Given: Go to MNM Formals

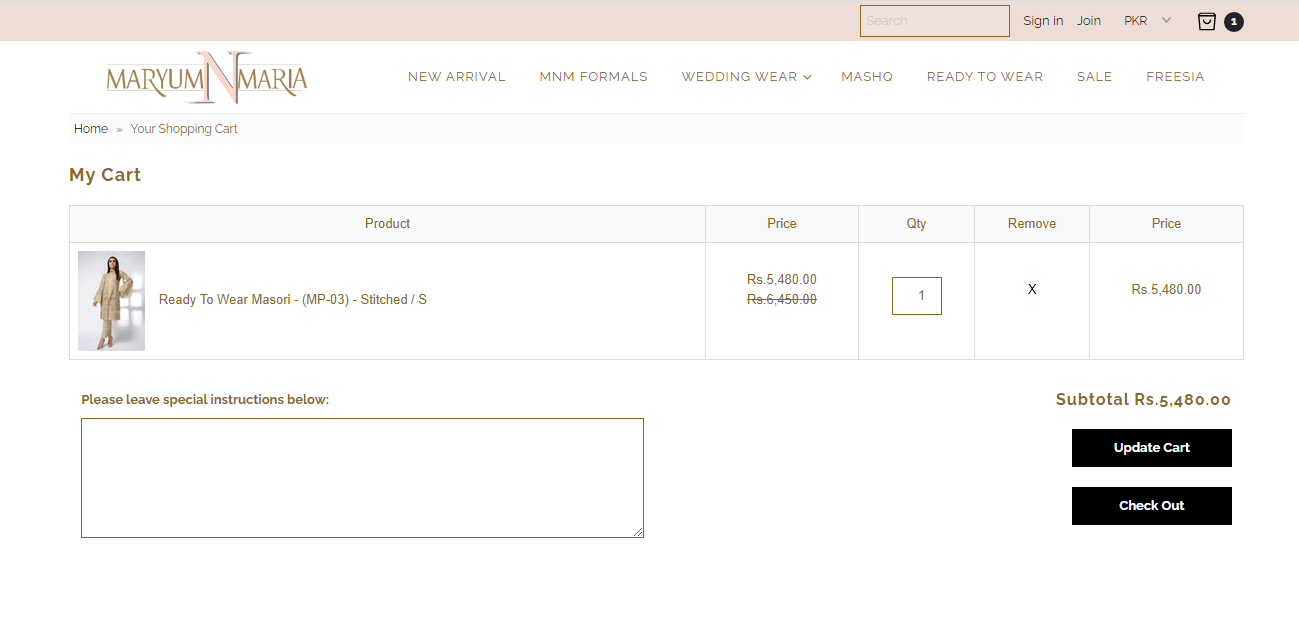Looking at the screenshot, I should [593, 77].
